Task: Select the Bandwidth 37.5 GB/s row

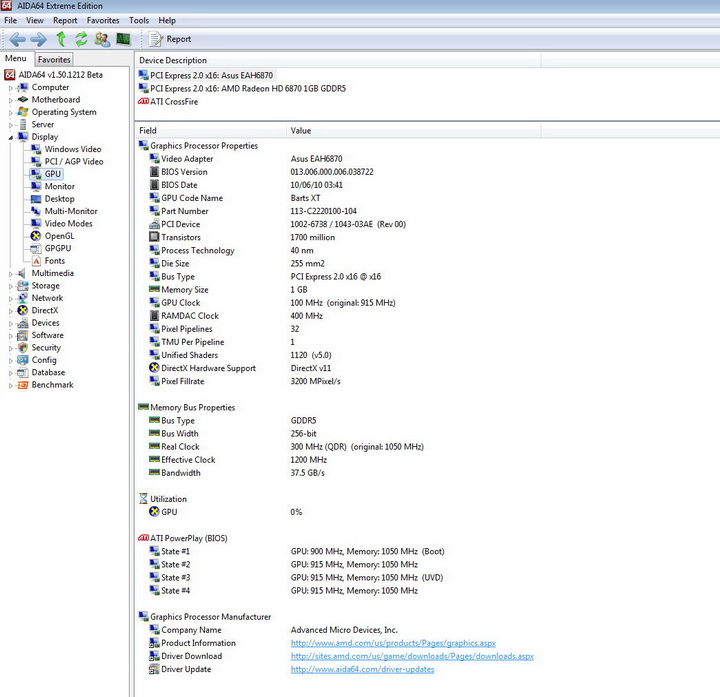Action: tap(236, 473)
